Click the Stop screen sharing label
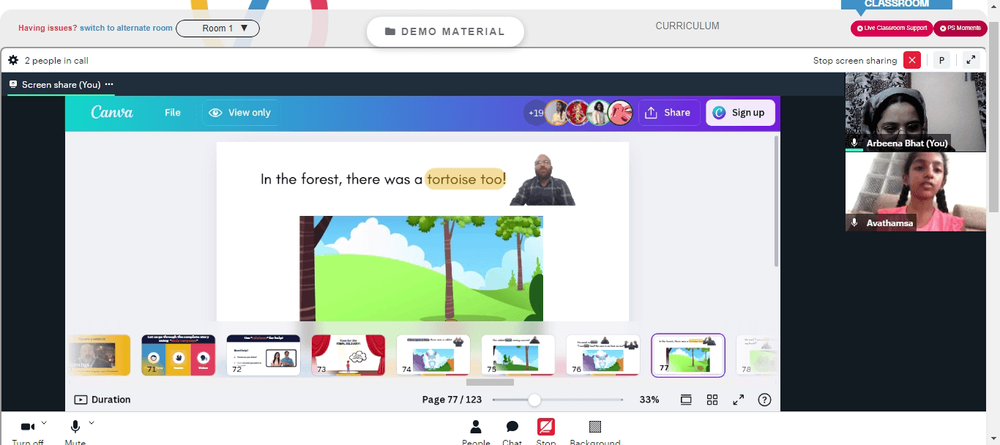 click(x=855, y=61)
